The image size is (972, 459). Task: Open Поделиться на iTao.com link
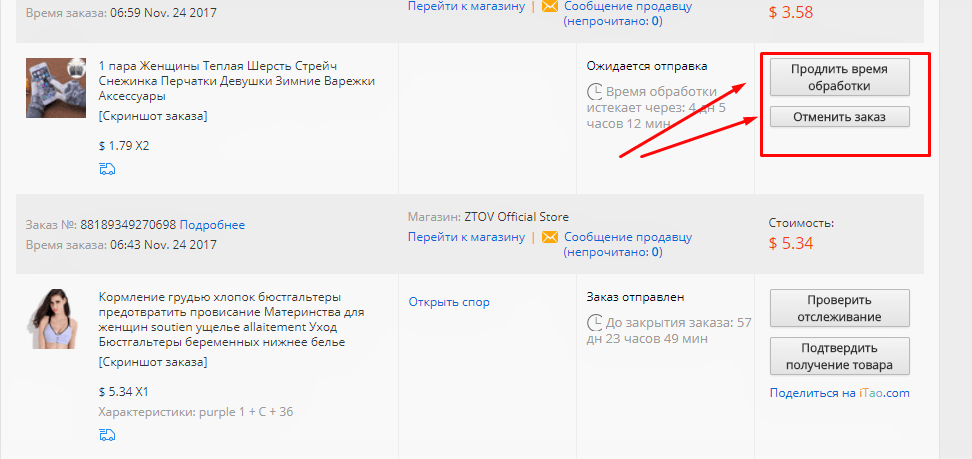tap(839, 393)
